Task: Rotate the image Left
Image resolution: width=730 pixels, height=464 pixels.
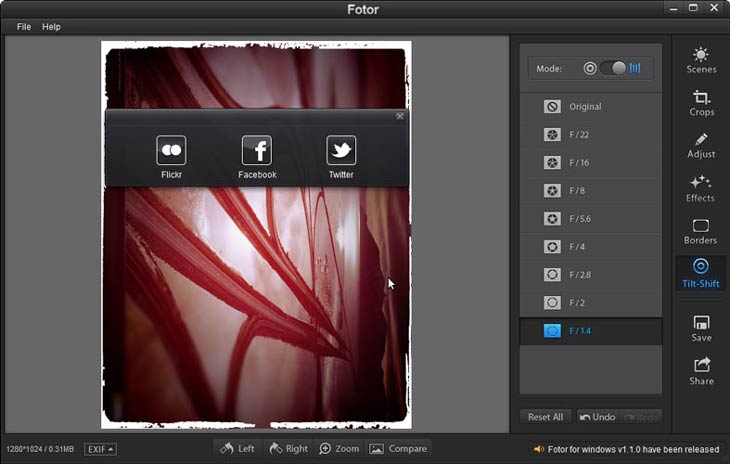Action: [237, 449]
